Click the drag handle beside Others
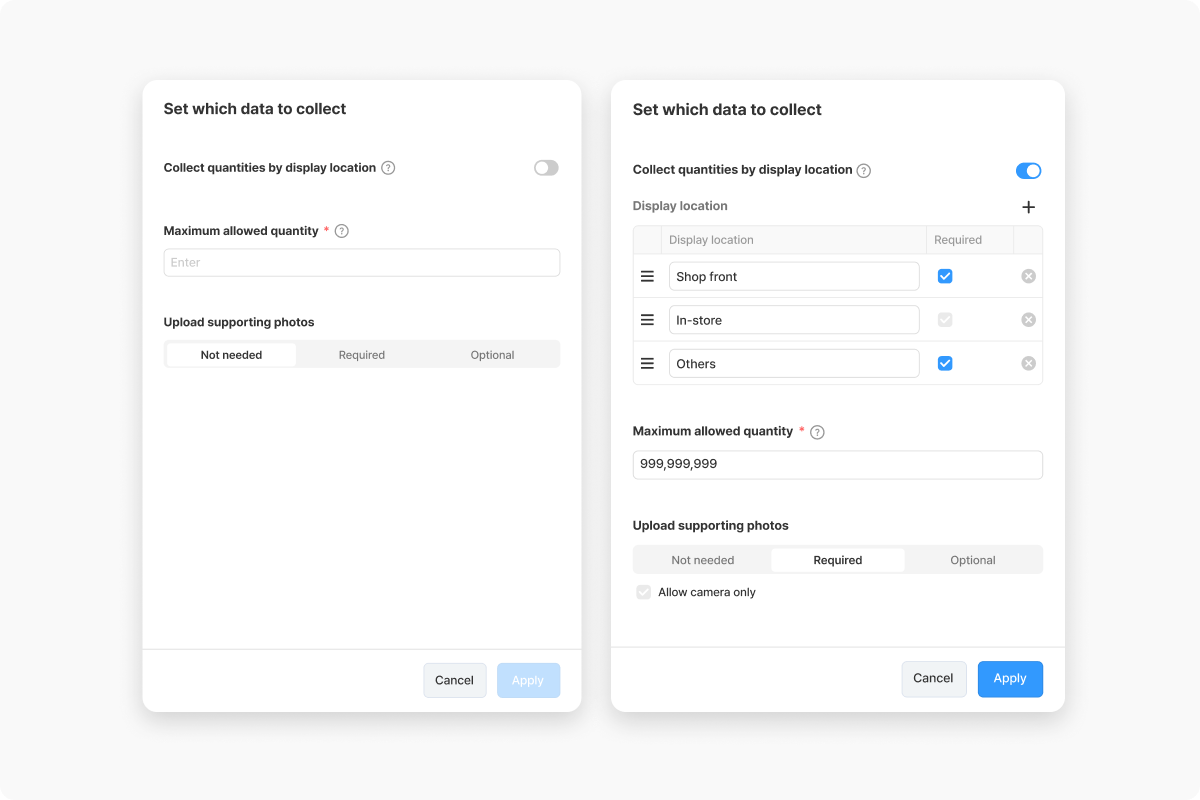This screenshot has height=800, width=1200. [x=647, y=363]
